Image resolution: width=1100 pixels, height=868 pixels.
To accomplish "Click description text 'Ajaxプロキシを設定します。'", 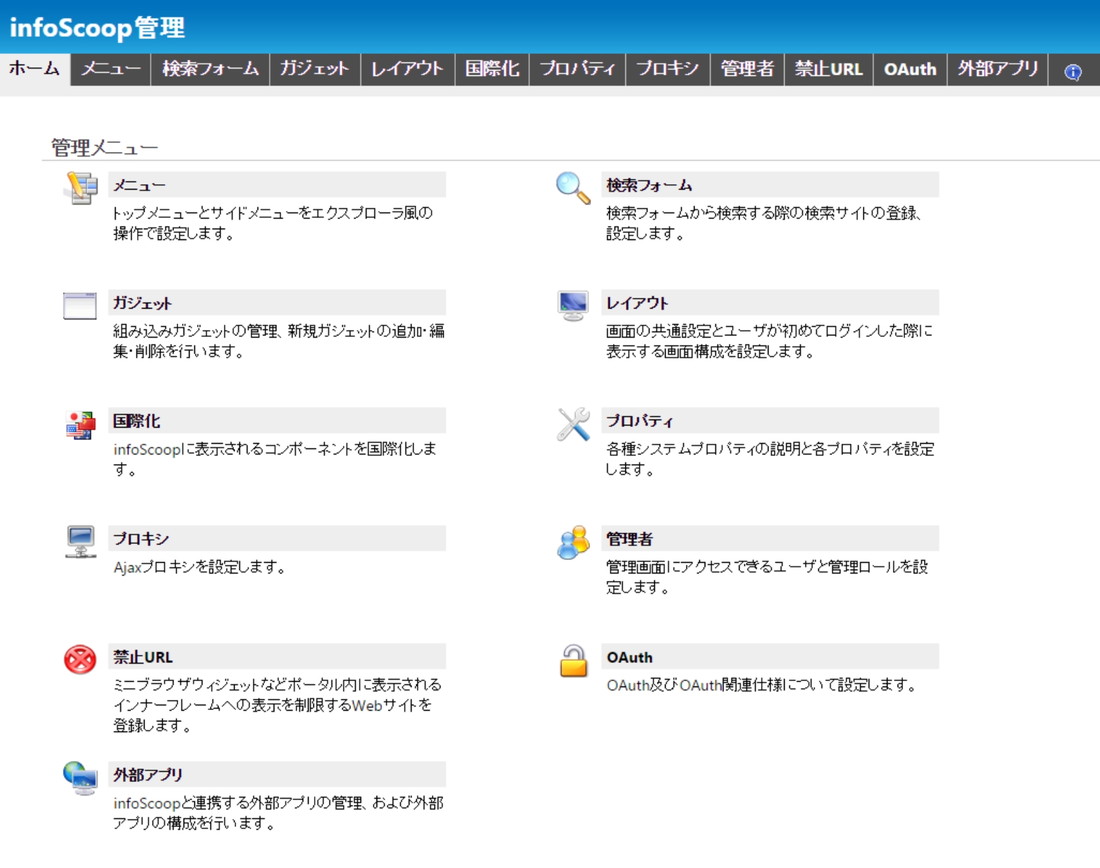I will coord(199,567).
